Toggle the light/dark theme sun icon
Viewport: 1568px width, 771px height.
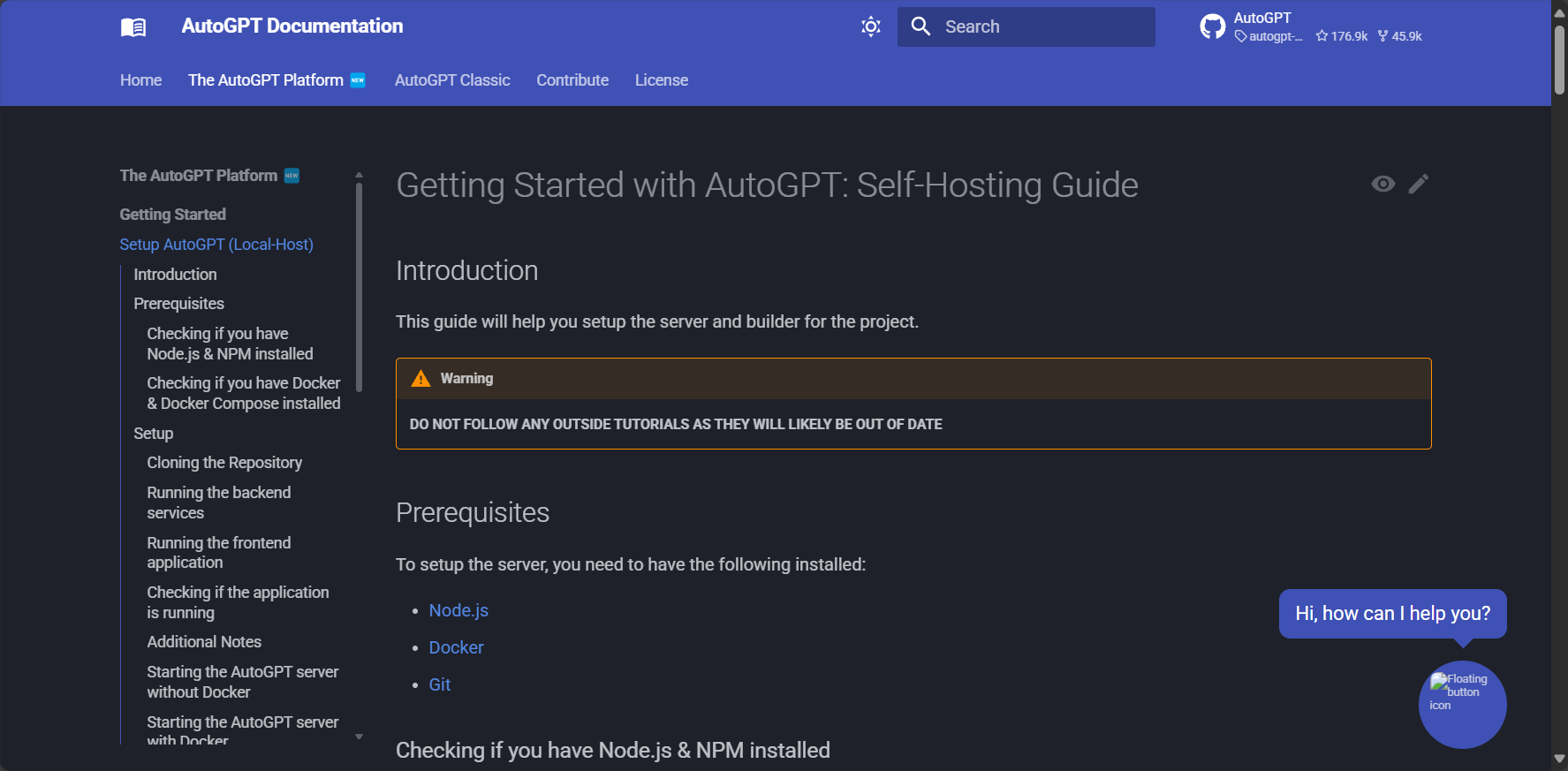click(x=871, y=26)
